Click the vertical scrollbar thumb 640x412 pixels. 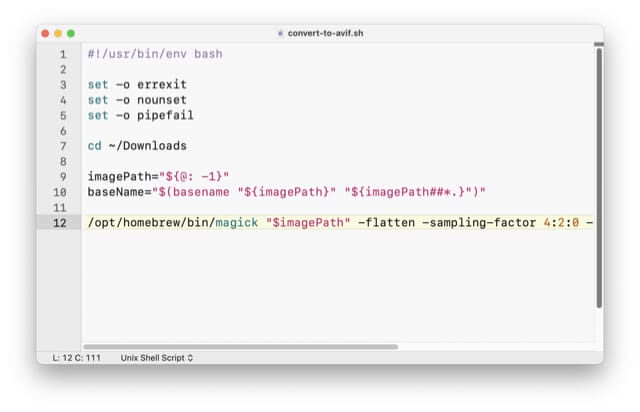coord(599,178)
